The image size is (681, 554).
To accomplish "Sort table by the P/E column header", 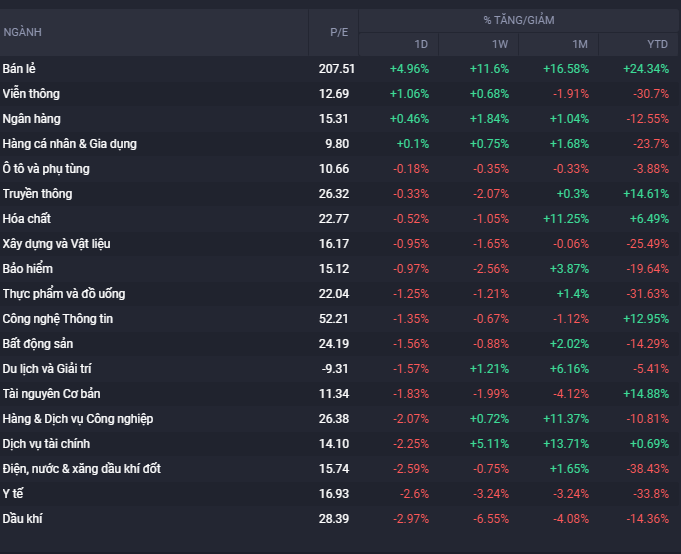I will [x=339, y=32].
